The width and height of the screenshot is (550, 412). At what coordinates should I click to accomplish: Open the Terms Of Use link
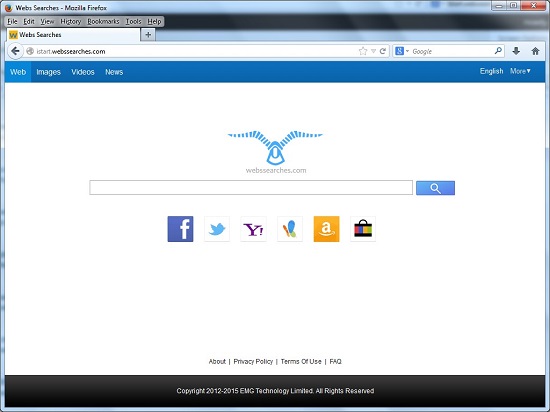coord(301,362)
